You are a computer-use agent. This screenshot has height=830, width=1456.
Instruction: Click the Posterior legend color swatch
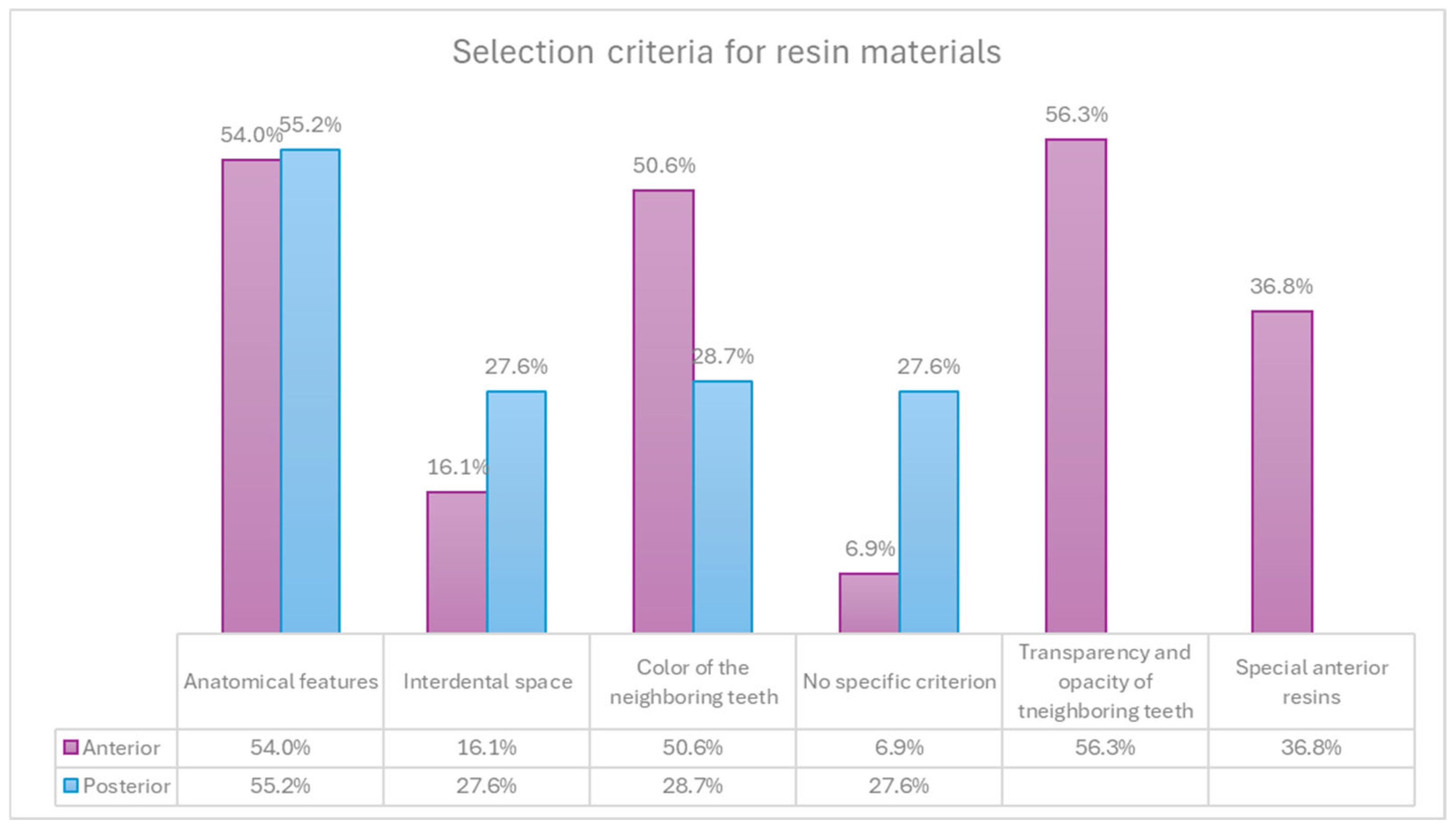(71, 786)
